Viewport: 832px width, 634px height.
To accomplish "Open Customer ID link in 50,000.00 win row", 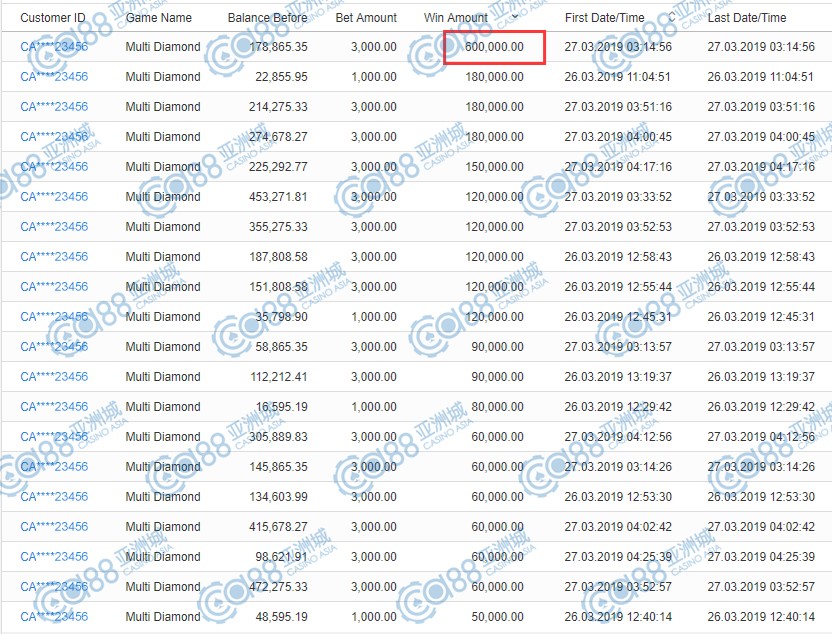I will [54, 617].
